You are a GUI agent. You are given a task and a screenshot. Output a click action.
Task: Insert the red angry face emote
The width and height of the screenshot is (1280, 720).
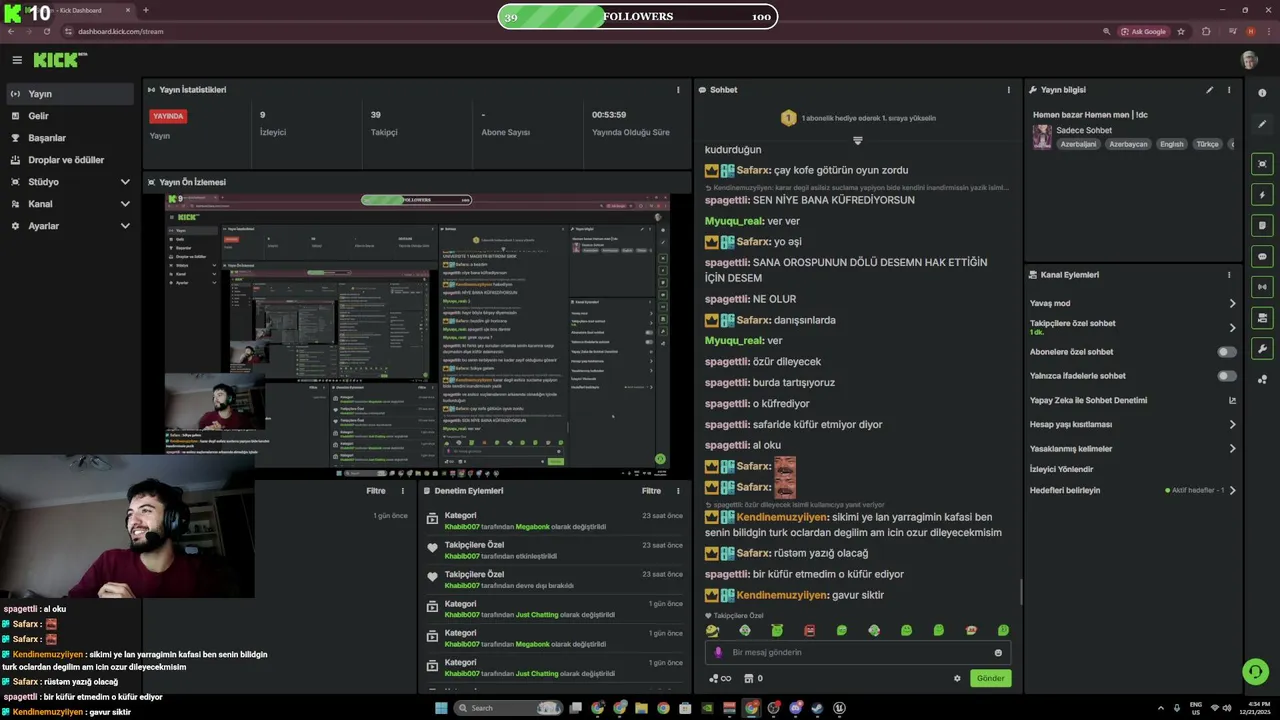809,631
